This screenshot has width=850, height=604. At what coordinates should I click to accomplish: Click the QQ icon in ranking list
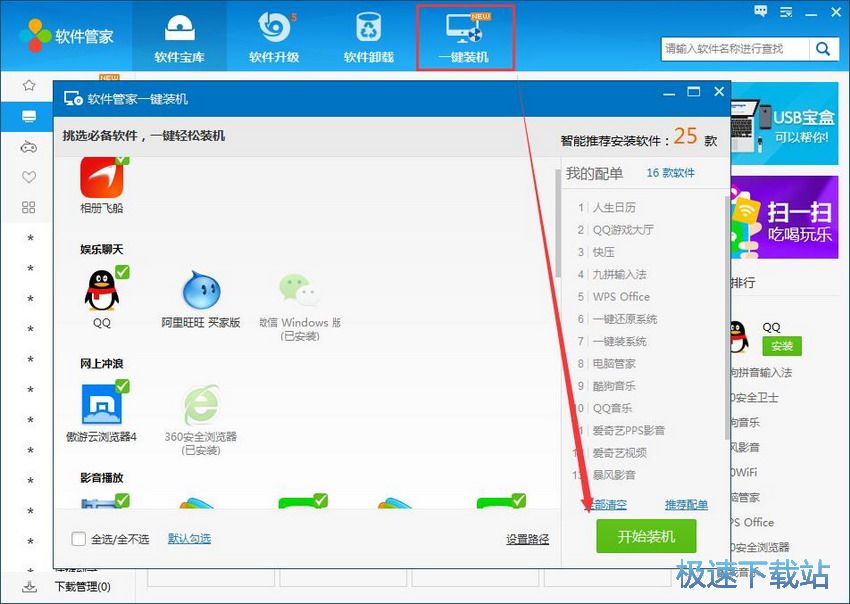click(x=739, y=336)
